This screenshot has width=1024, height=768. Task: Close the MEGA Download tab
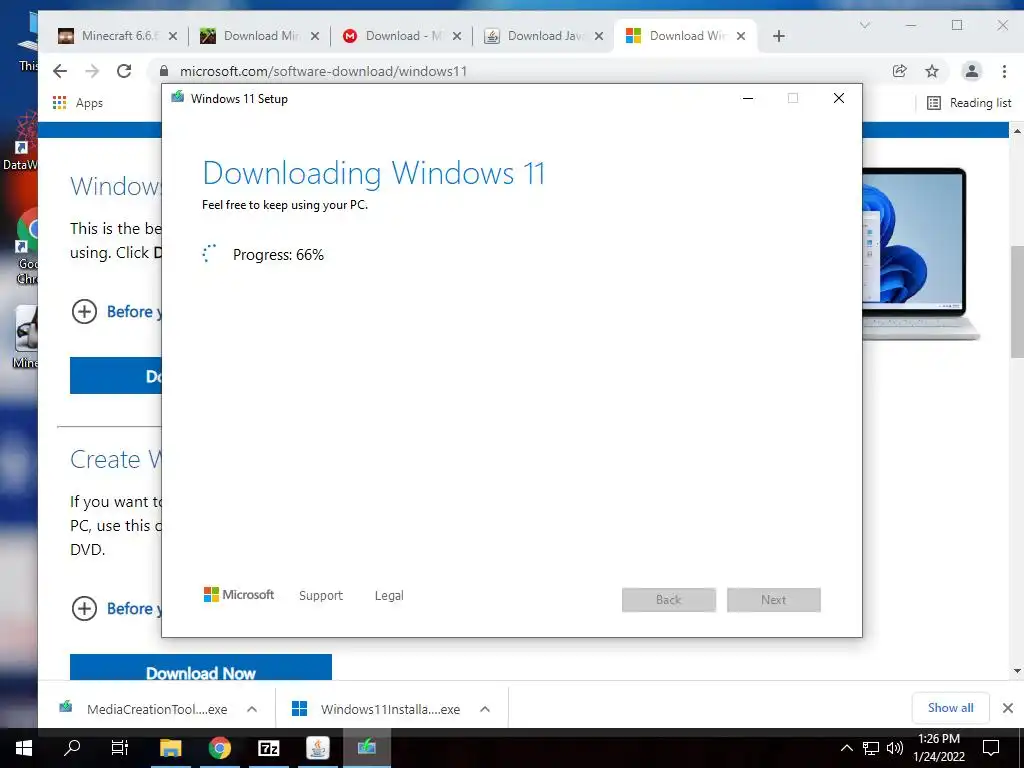[457, 36]
